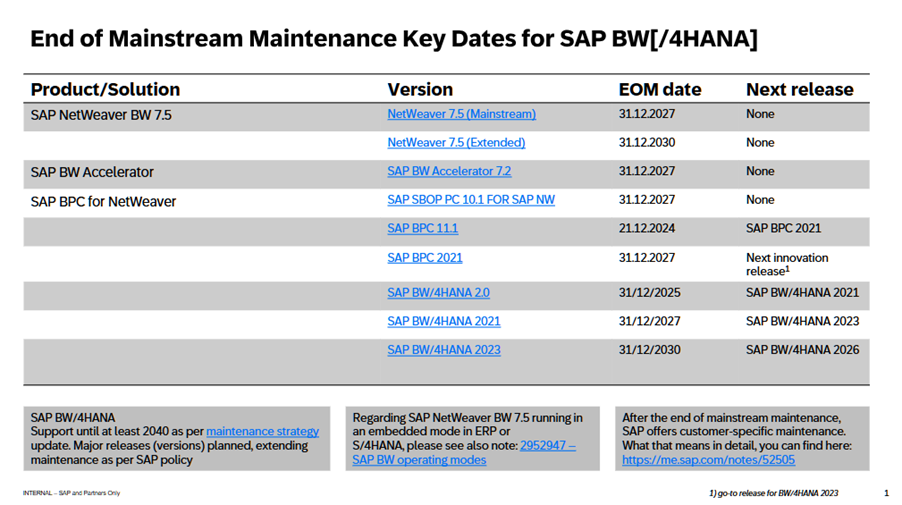
Task: Follow the SAP SBOP PC 10.1 FOR SAP NW link
Action: coord(471,200)
